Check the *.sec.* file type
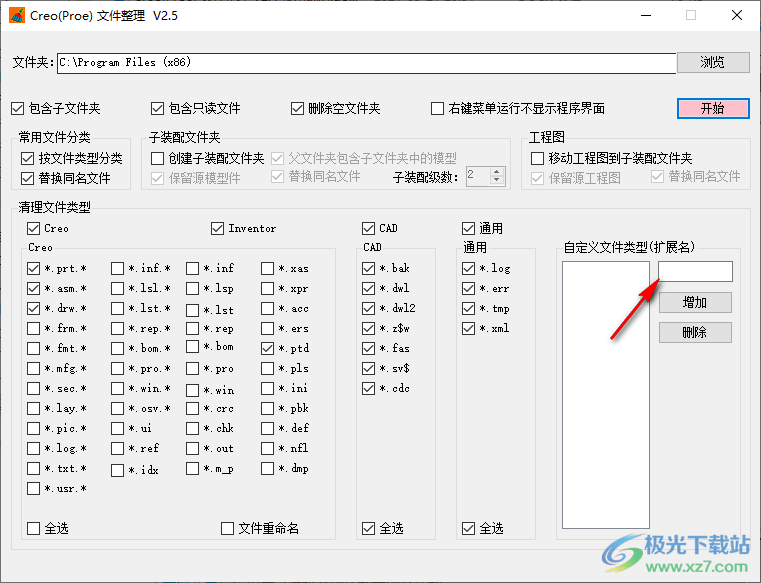Screen dimensions: 761x583 (33, 388)
